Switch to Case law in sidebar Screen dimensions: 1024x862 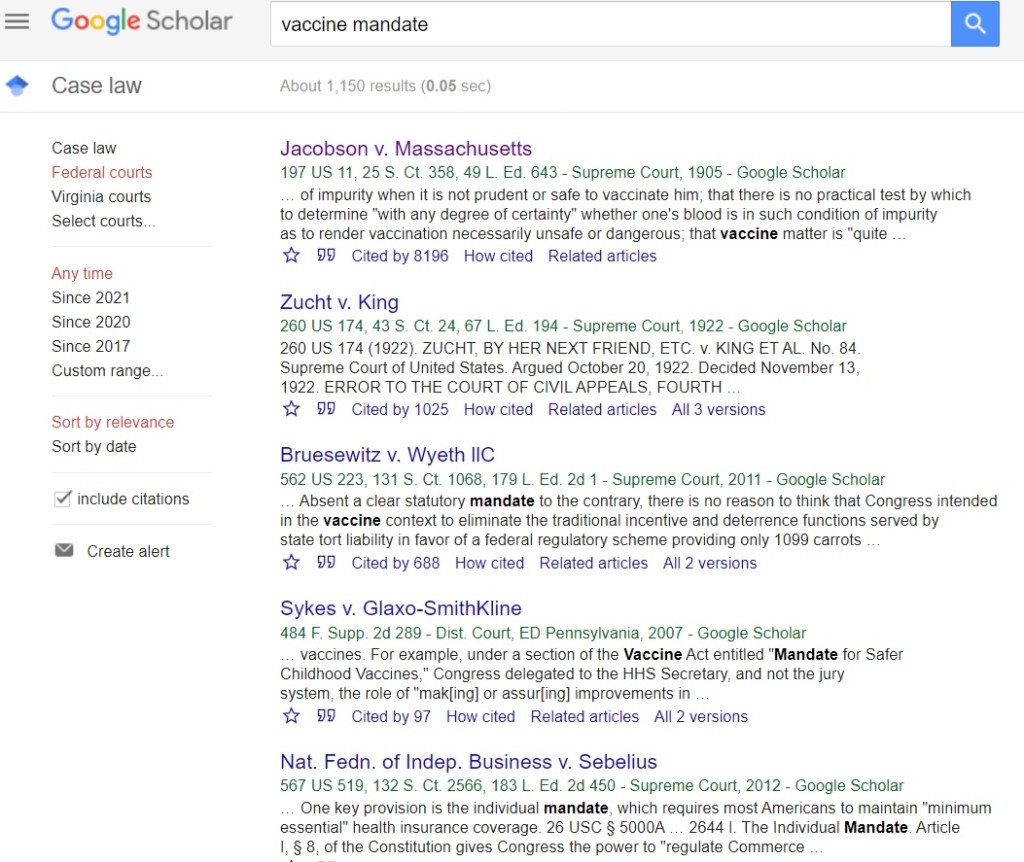tap(84, 148)
